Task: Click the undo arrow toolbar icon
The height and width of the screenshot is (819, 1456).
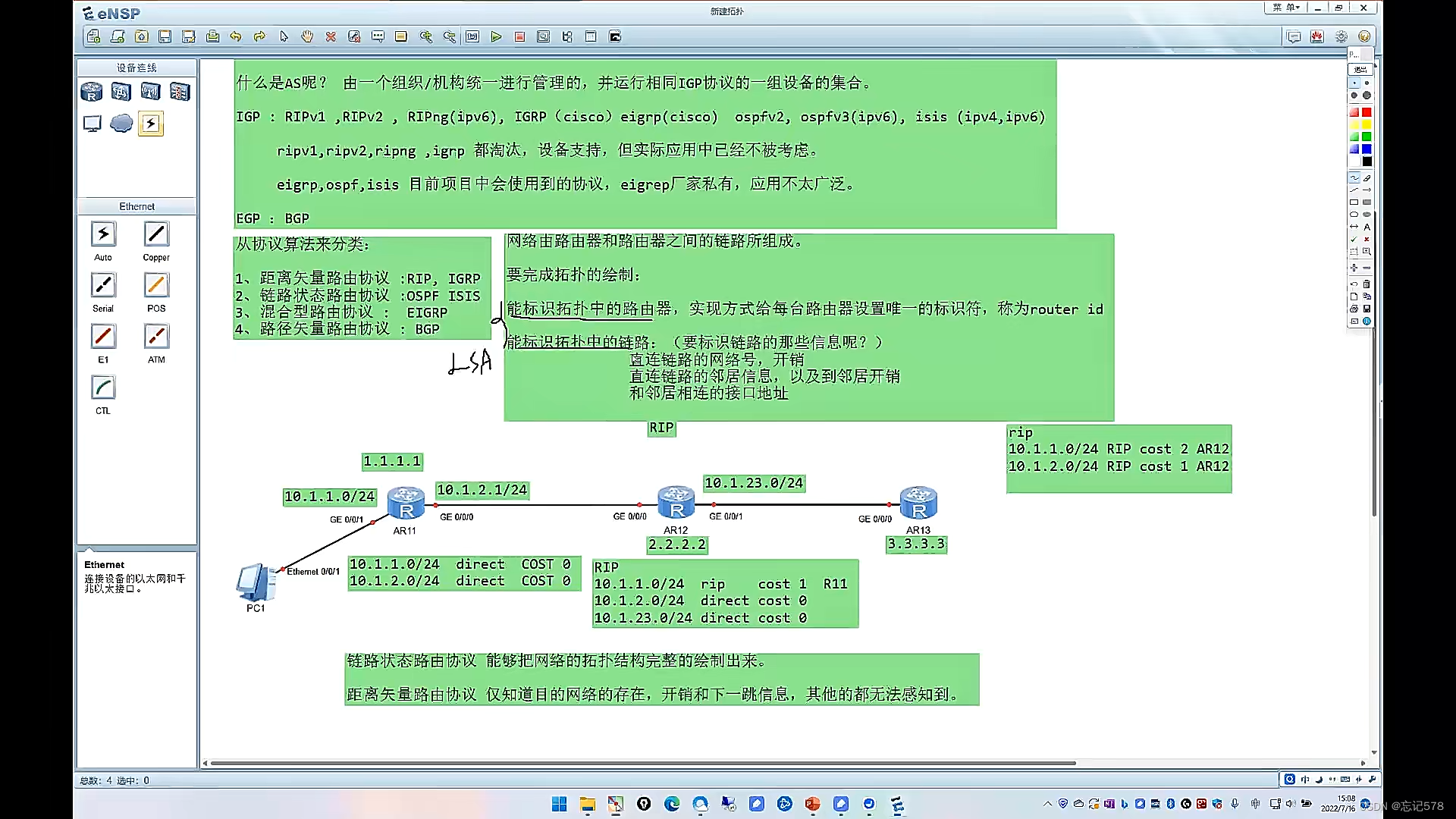Action: pyautogui.click(x=236, y=36)
